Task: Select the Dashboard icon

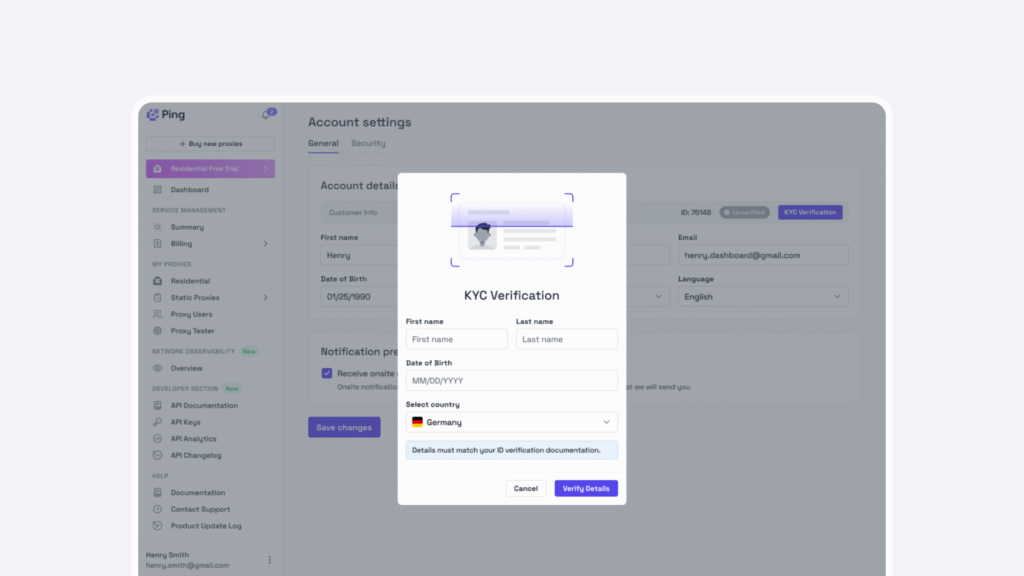Action: point(156,190)
